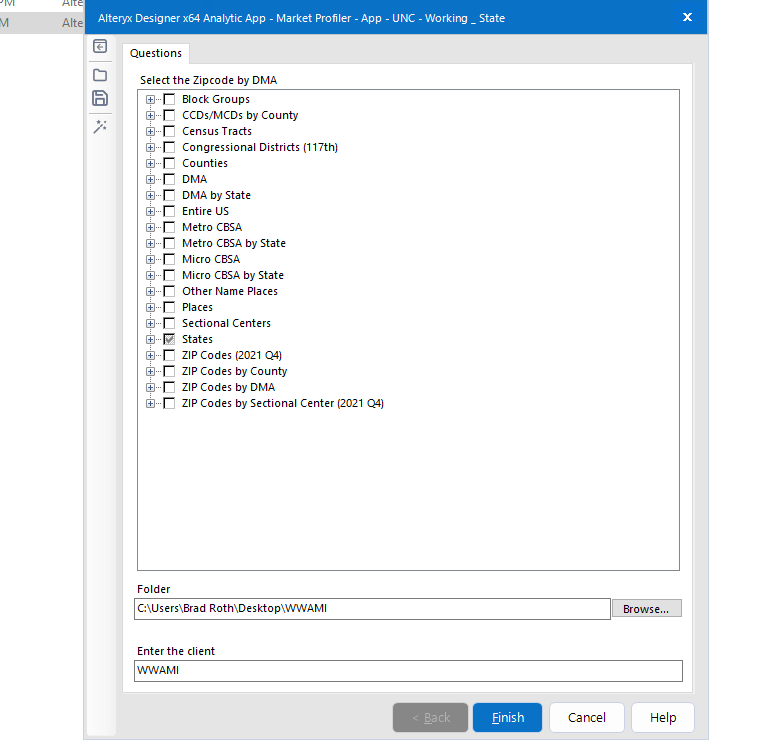The image size is (780, 744).
Task: Click the Cancel button
Action: tap(586, 717)
